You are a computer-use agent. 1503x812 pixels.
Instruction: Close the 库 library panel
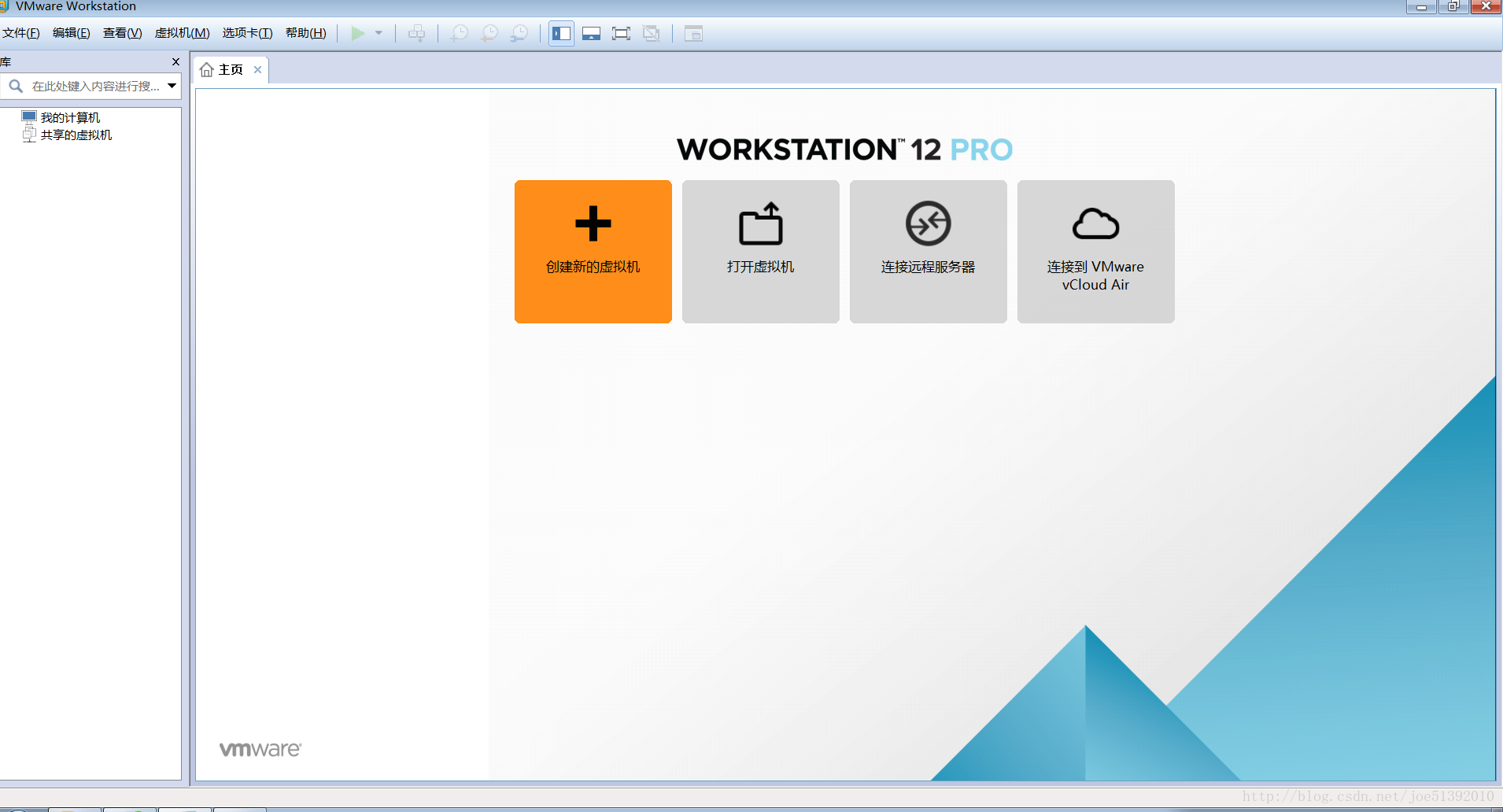175,61
